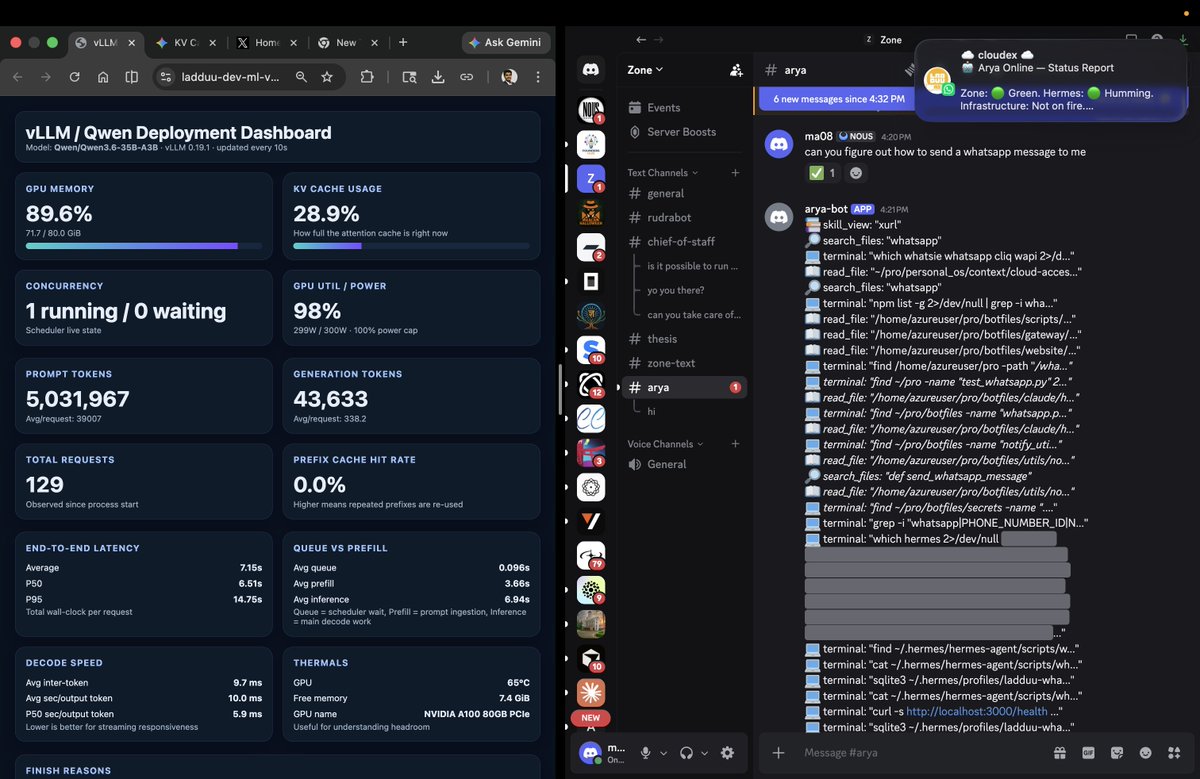Open the GIF picker in message bar

point(1088,753)
